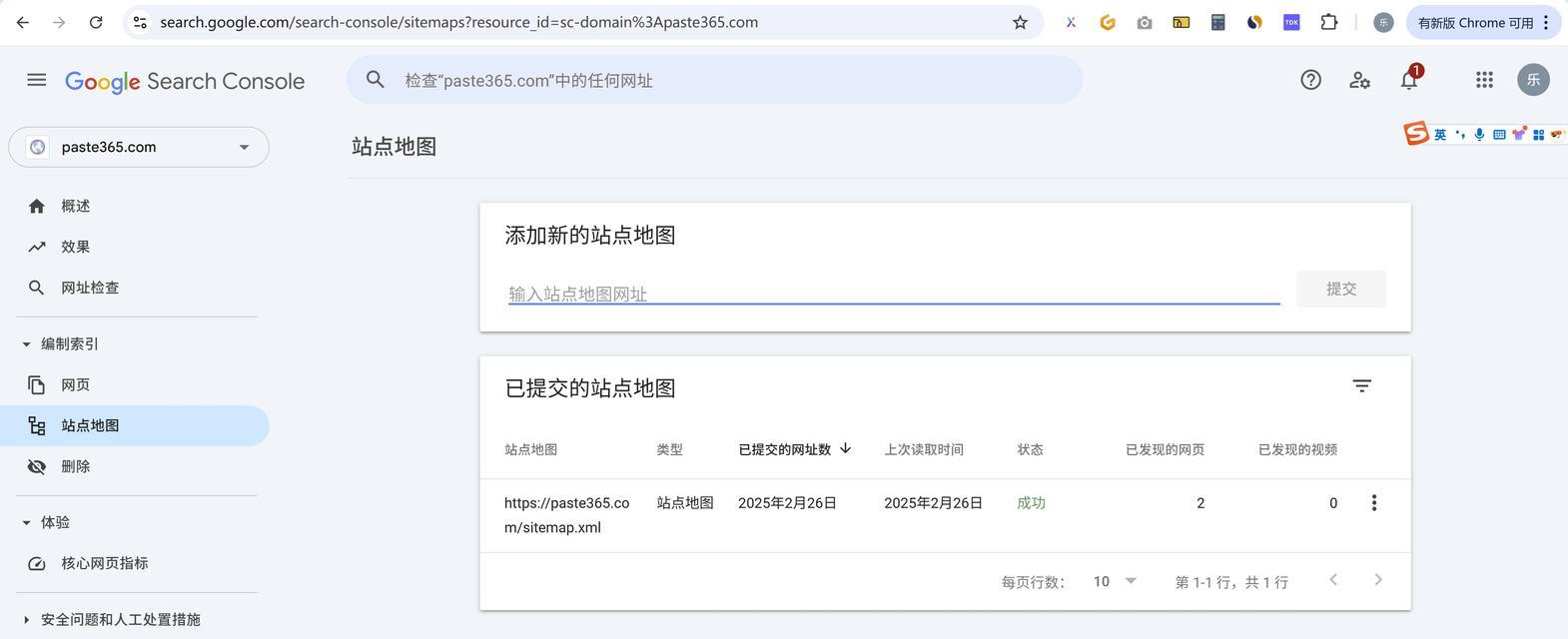Open the Search Console help menu

pyautogui.click(x=1310, y=80)
